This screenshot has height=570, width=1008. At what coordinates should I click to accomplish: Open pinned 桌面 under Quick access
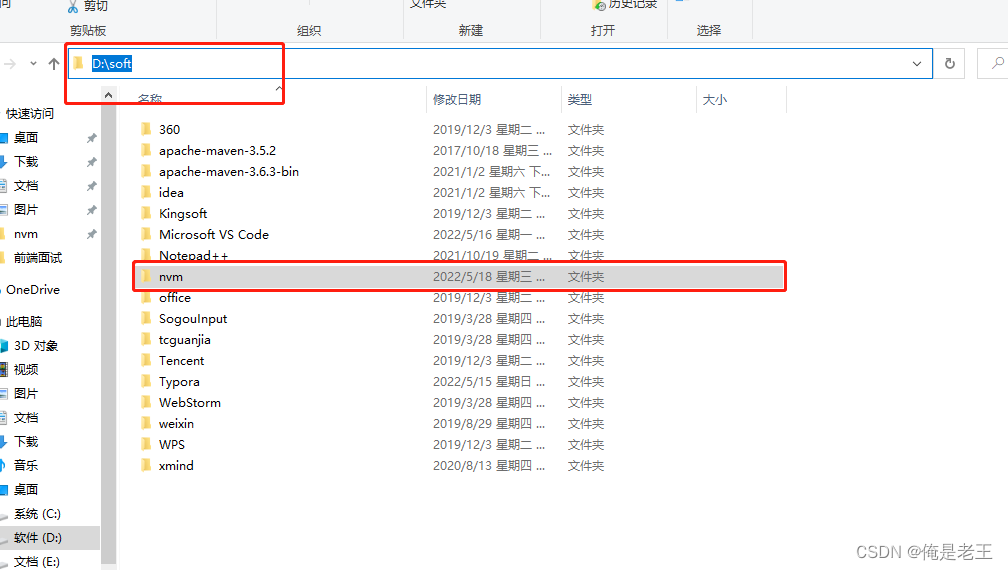26,138
